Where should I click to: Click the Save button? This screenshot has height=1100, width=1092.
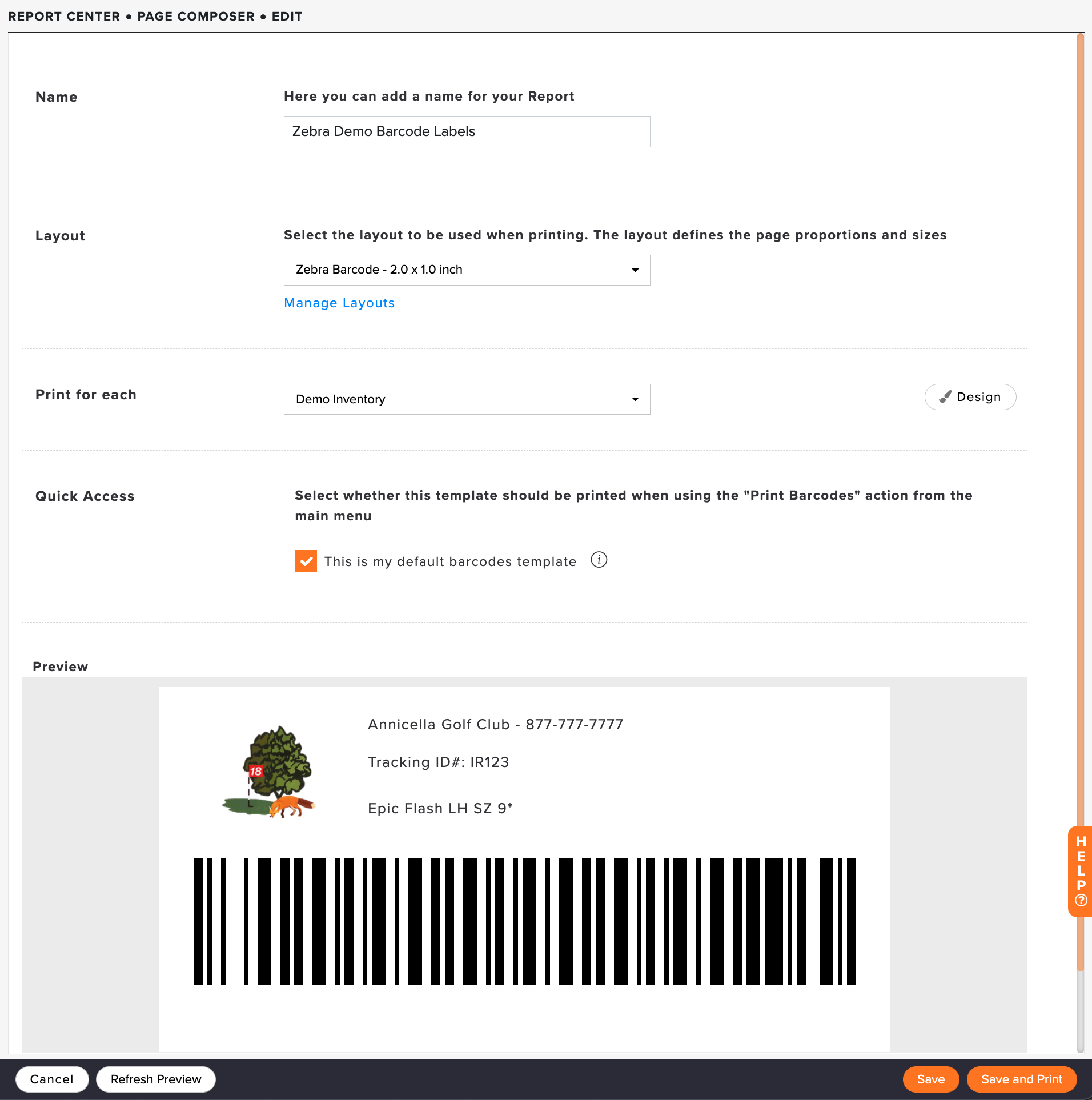[x=930, y=1079]
